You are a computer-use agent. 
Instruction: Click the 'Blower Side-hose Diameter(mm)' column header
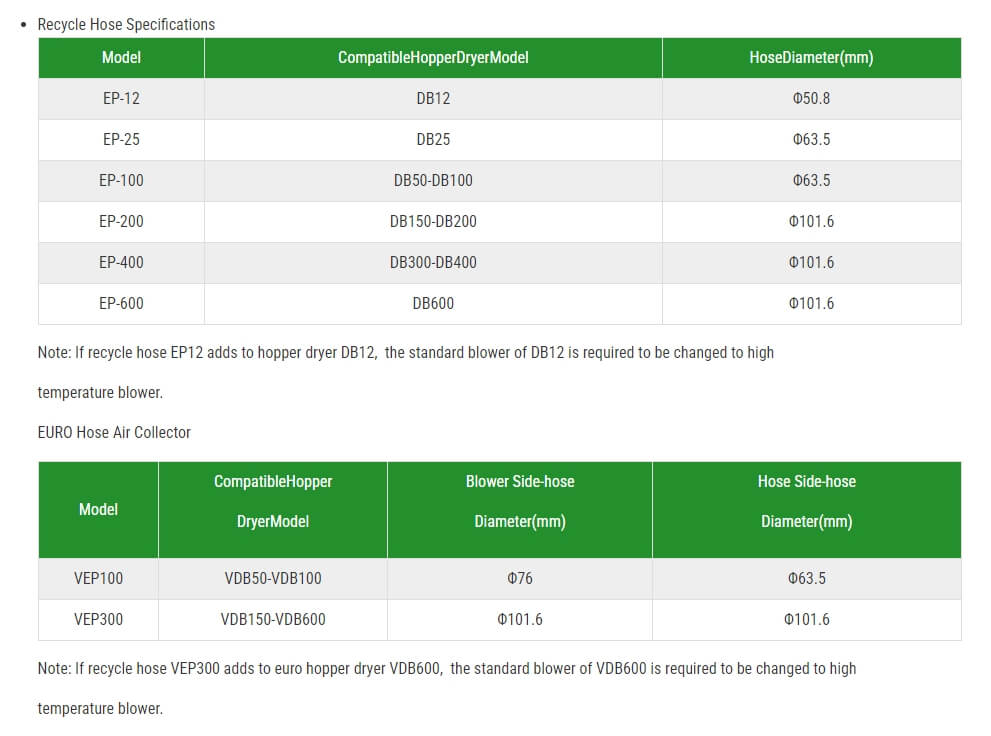pos(520,510)
